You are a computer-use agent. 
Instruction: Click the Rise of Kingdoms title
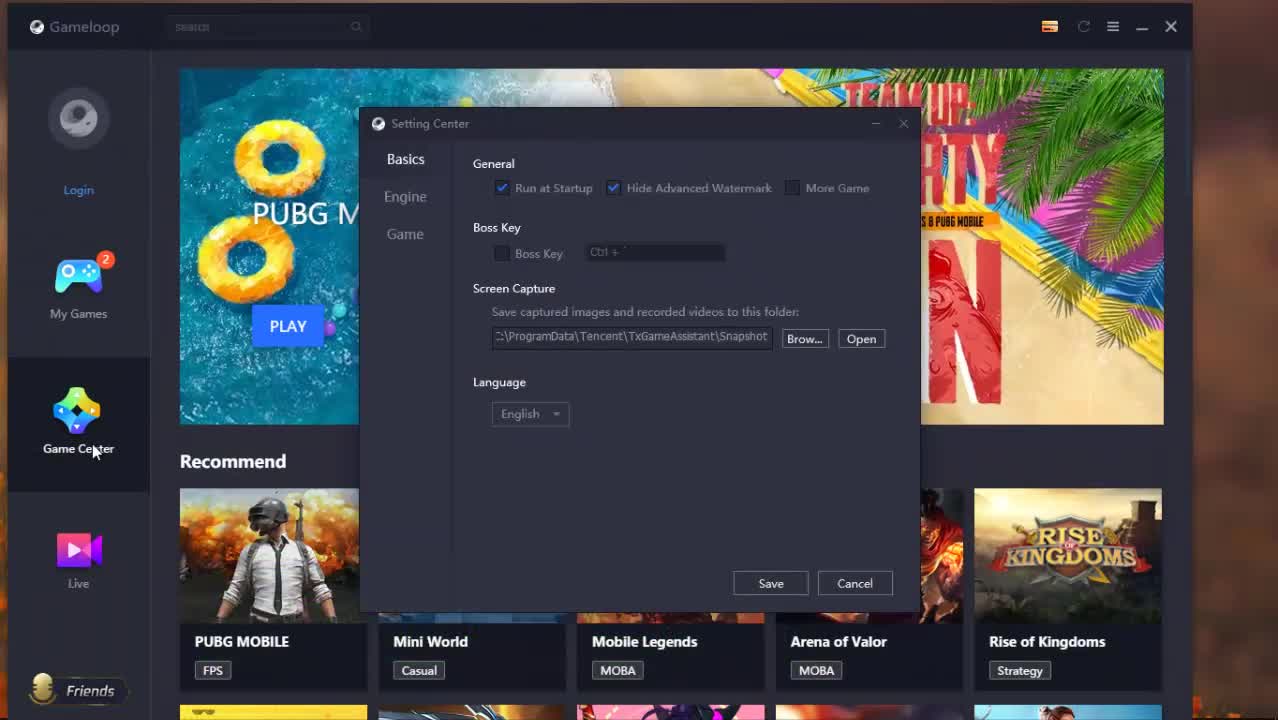[x=1047, y=642]
